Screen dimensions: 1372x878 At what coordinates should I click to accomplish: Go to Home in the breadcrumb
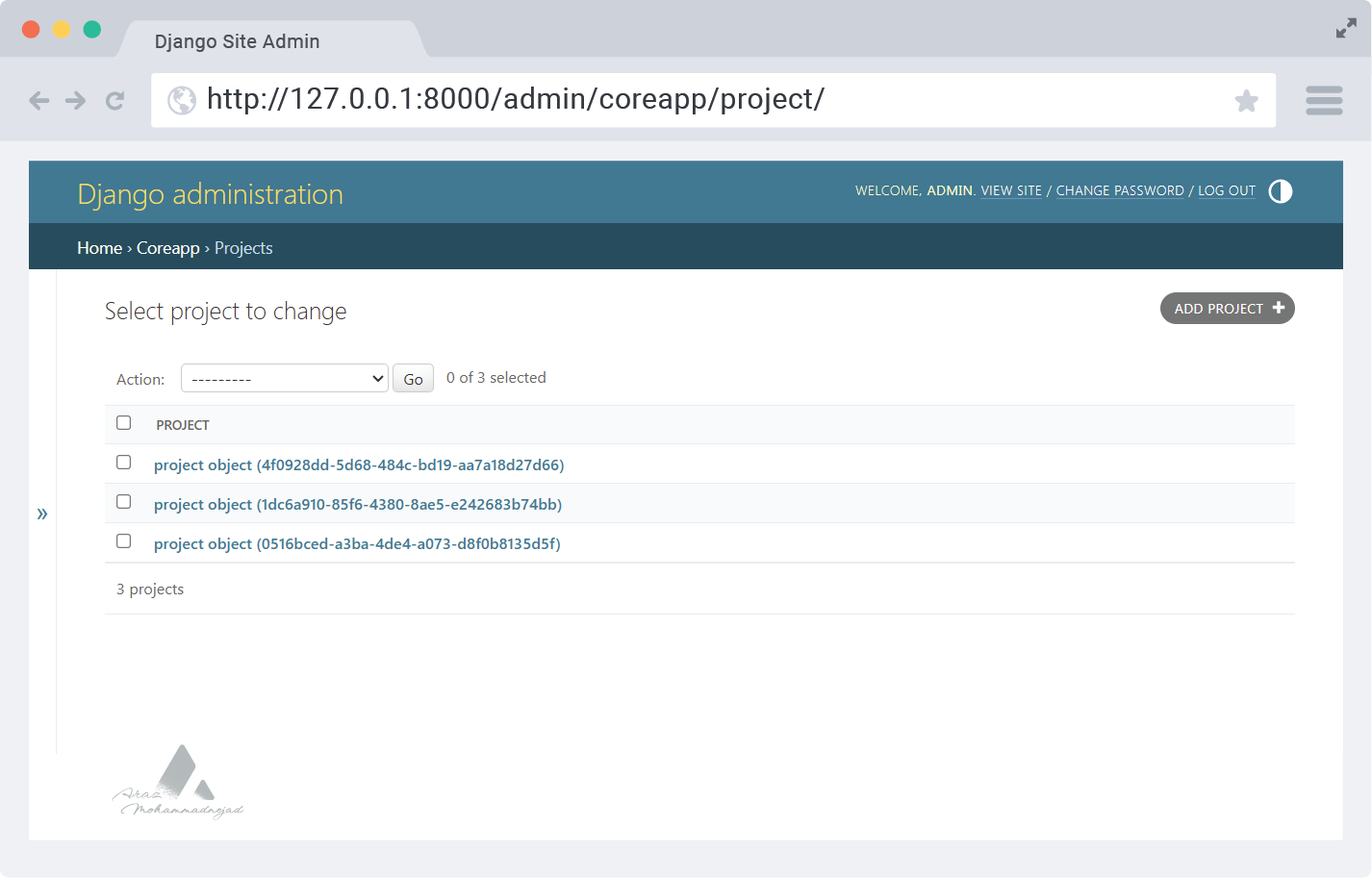pos(99,248)
